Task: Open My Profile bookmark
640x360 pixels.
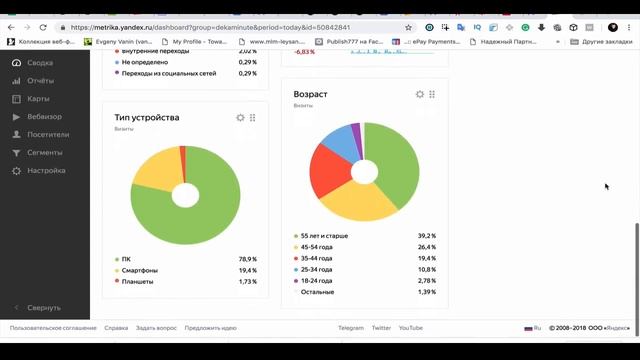Action: (x=194, y=42)
